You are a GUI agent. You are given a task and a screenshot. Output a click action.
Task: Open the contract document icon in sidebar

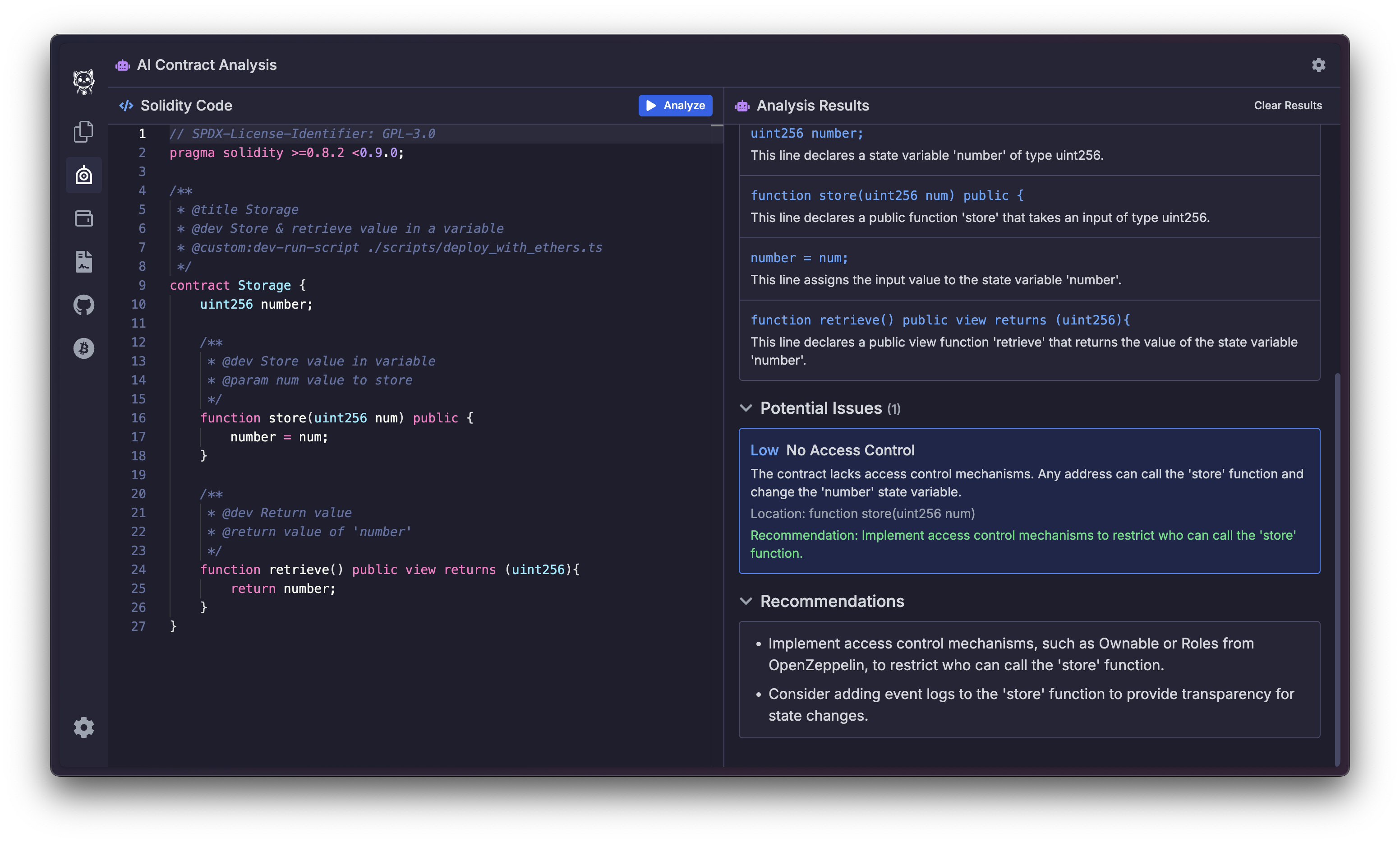(x=83, y=262)
